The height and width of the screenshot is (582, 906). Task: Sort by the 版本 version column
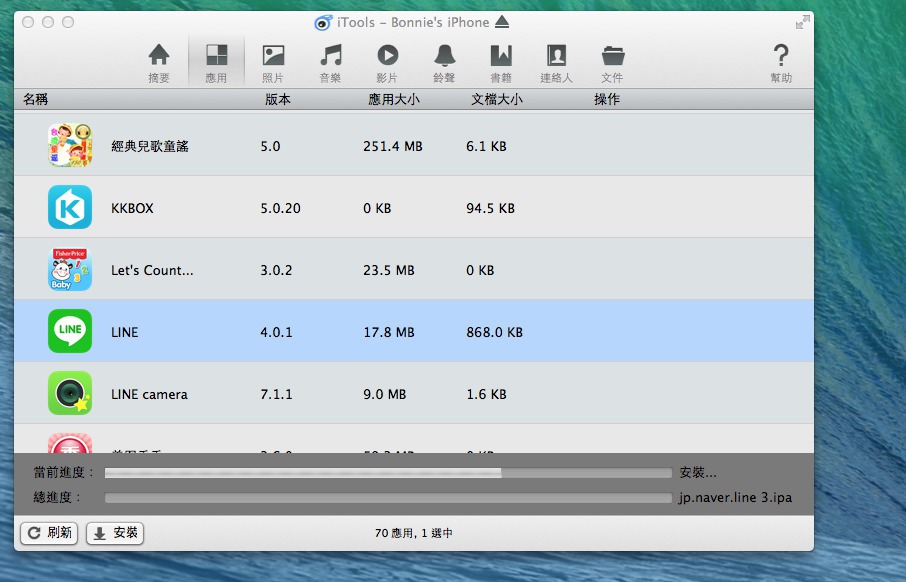(278, 99)
